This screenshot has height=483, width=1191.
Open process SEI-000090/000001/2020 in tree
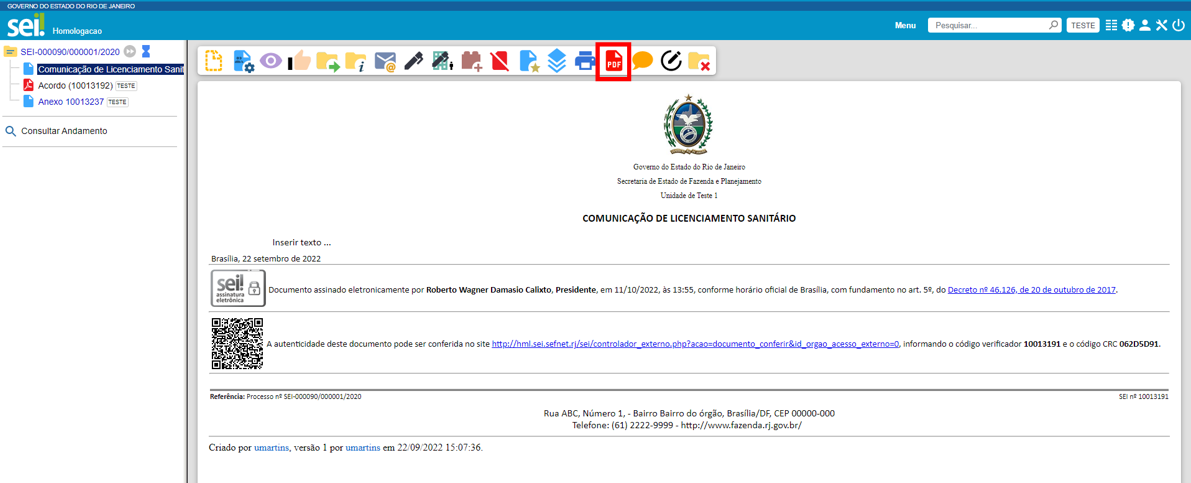pos(70,52)
